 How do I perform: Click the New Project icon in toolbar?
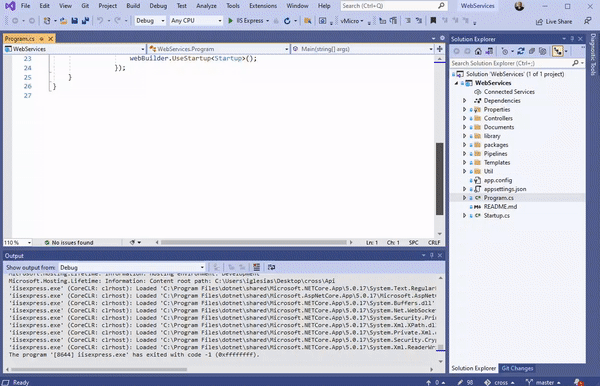click(47, 21)
